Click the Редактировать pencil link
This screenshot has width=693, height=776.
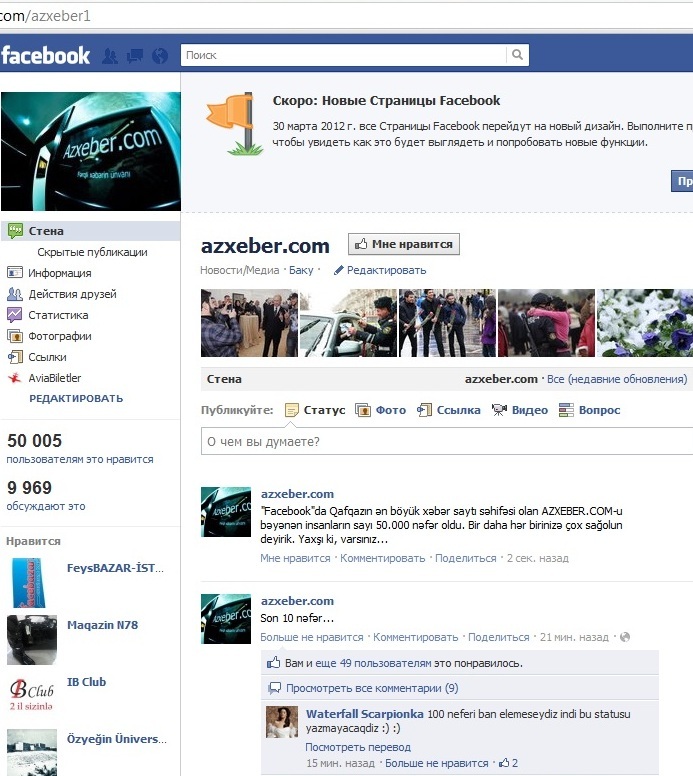point(380,270)
